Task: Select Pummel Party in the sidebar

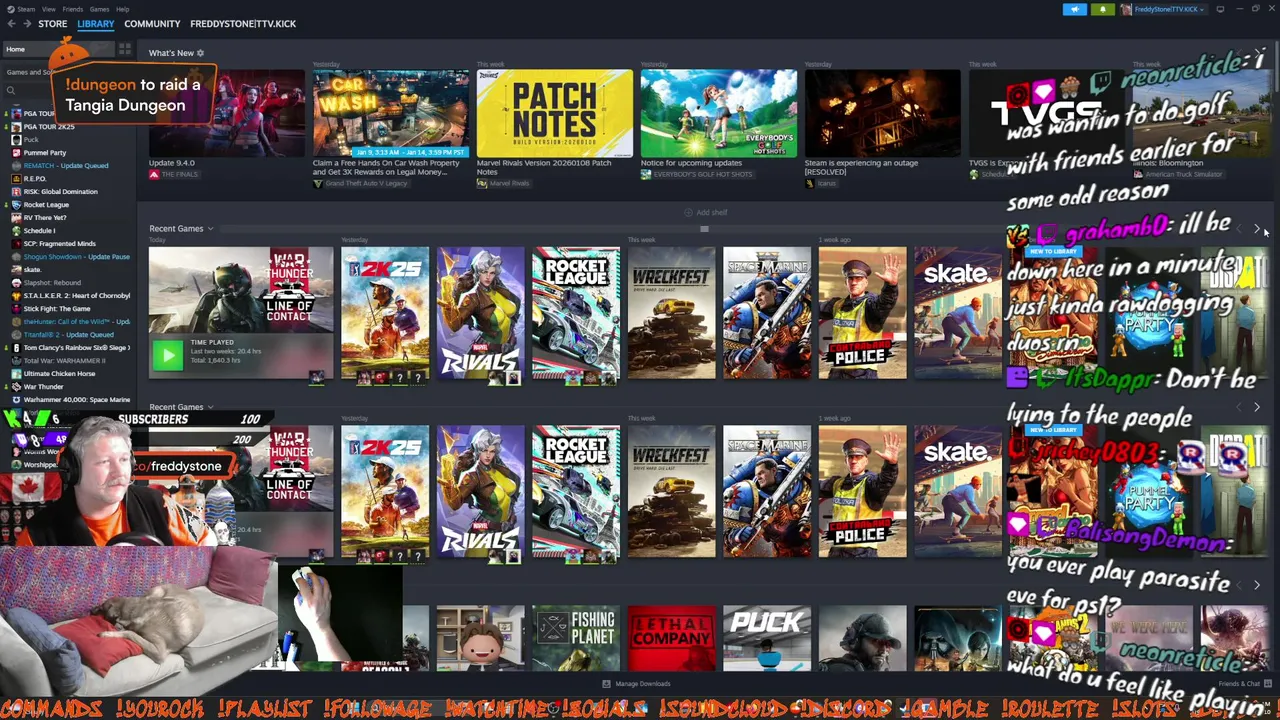Action: click(x=44, y=152)
